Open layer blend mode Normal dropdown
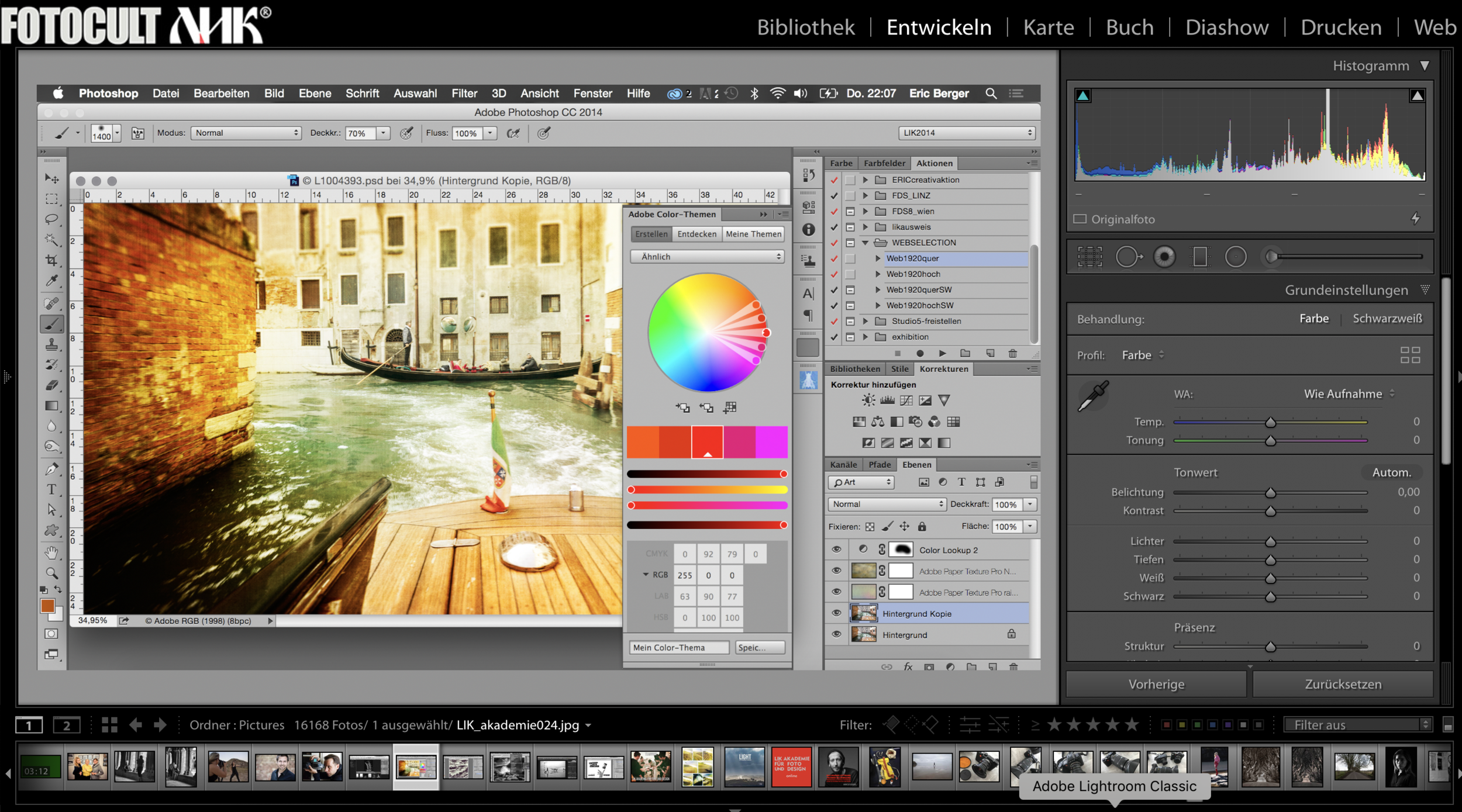Viewport: 1462px width, 812px height. click(x=887, y=505)
